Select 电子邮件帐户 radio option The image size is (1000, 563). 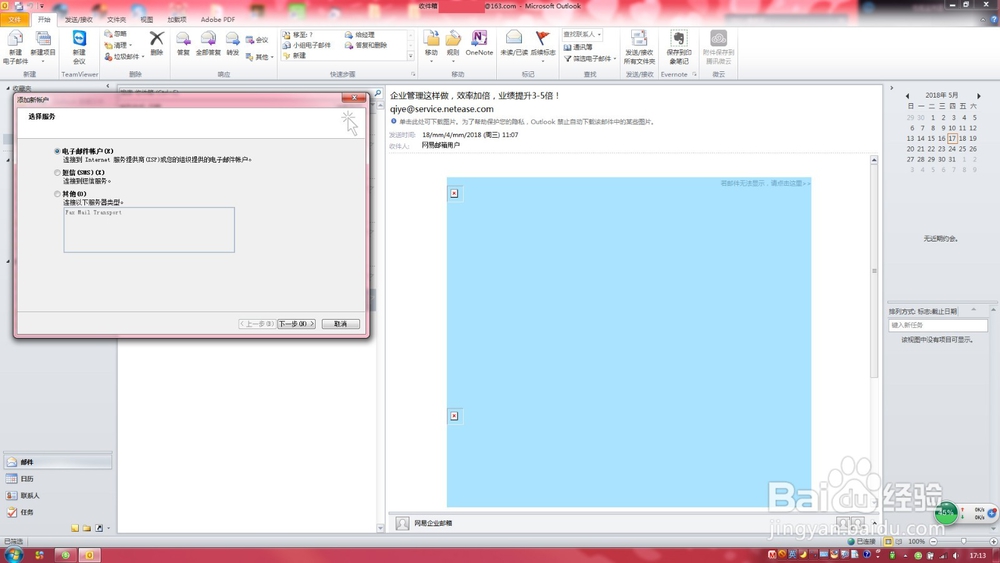[57, 151]
